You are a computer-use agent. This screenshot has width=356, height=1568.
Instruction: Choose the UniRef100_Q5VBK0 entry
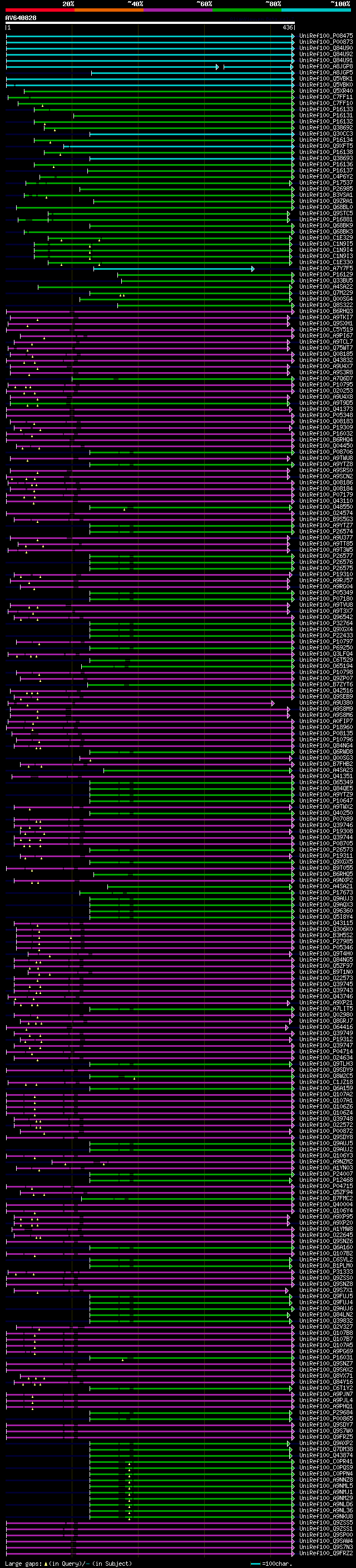coord(326,85)
